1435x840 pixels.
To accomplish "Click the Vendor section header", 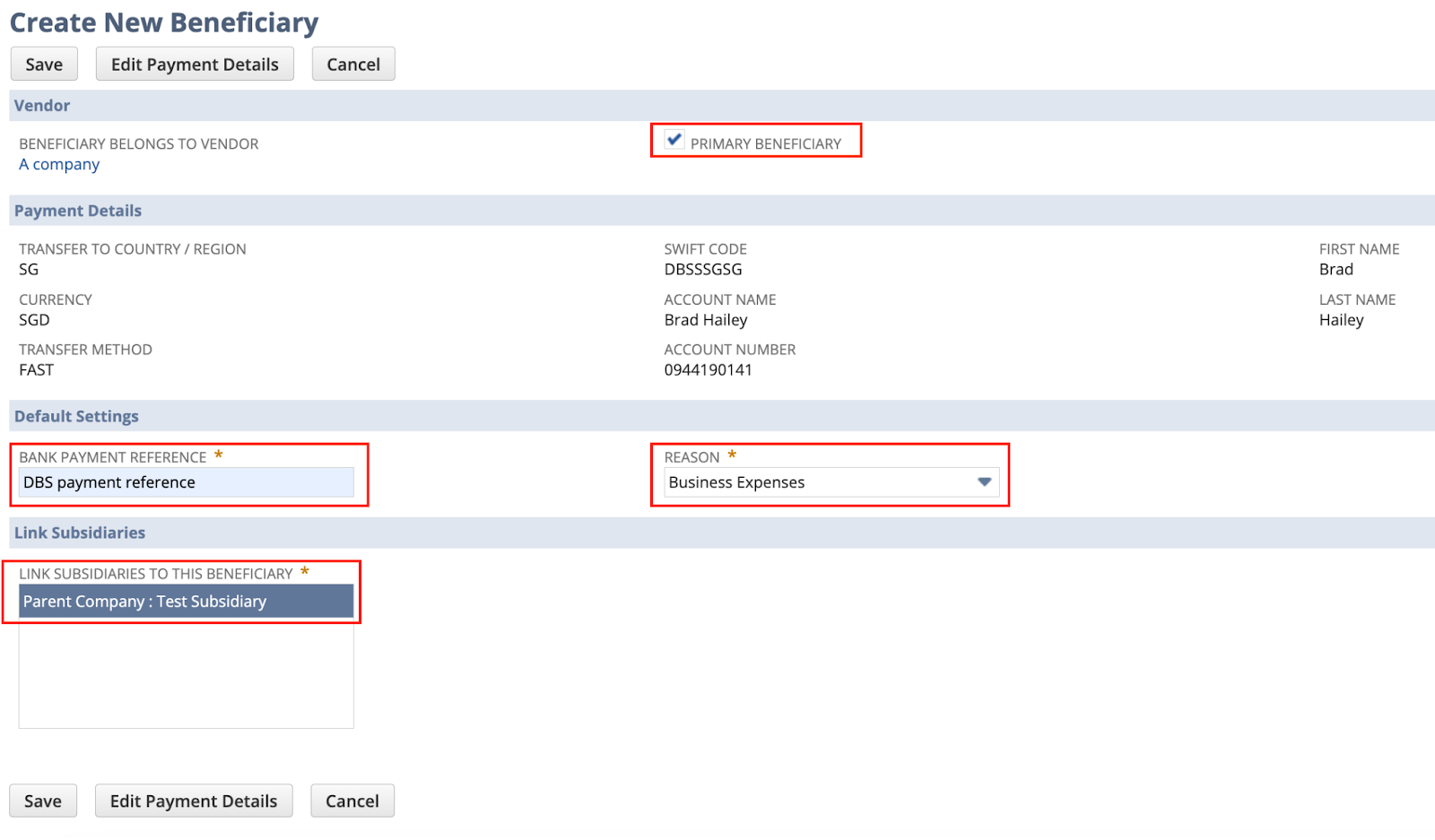I will 42,106.
